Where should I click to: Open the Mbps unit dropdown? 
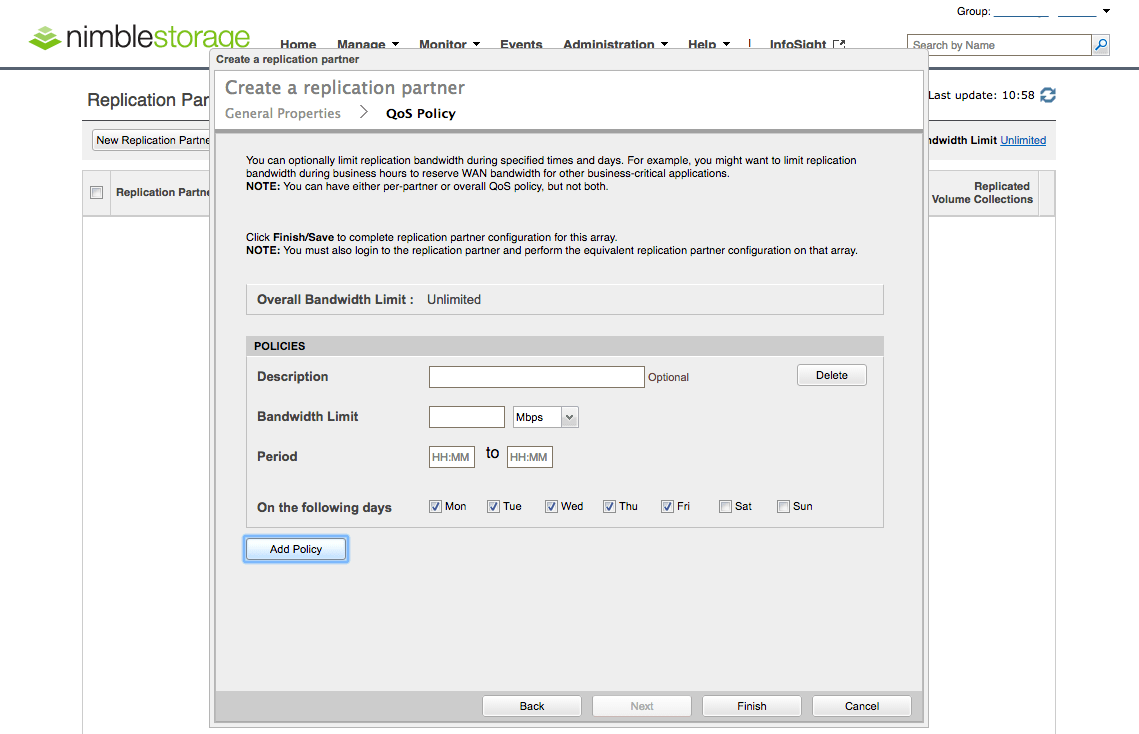(x=546, y=417)
